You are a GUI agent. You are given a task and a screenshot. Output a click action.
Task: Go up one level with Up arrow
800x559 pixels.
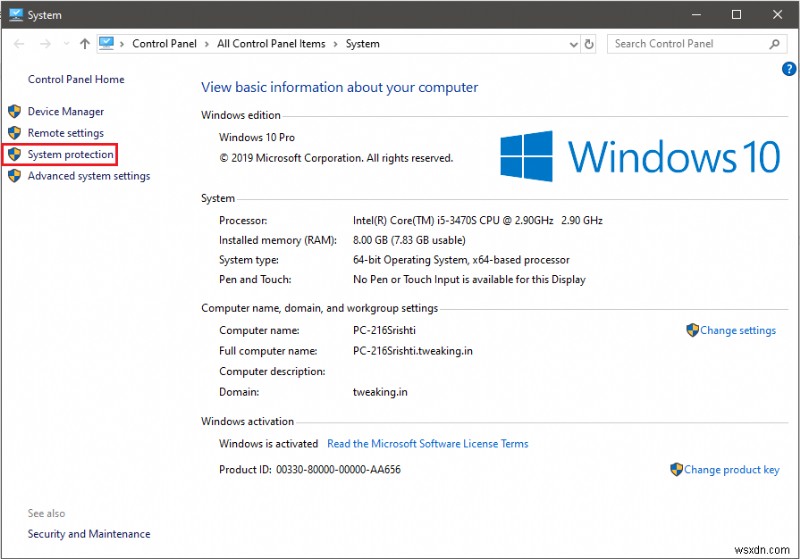point(85,44)
